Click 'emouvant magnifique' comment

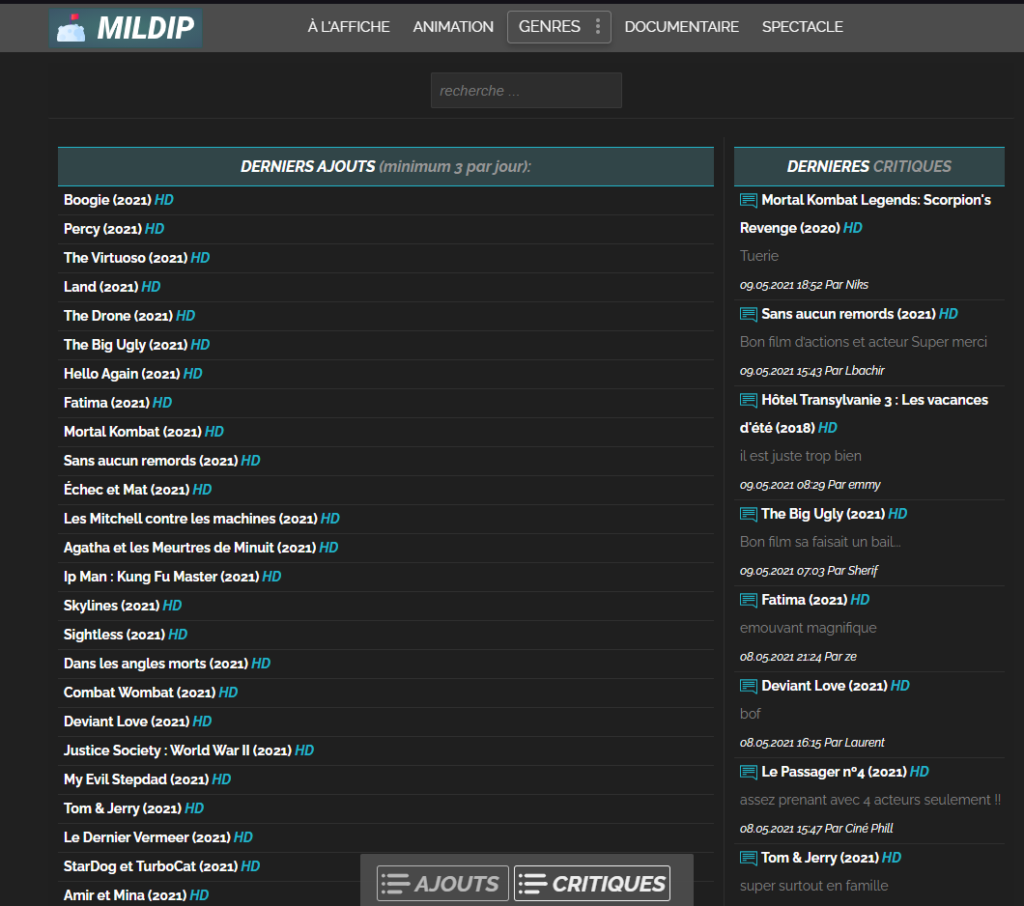[808, 628]
